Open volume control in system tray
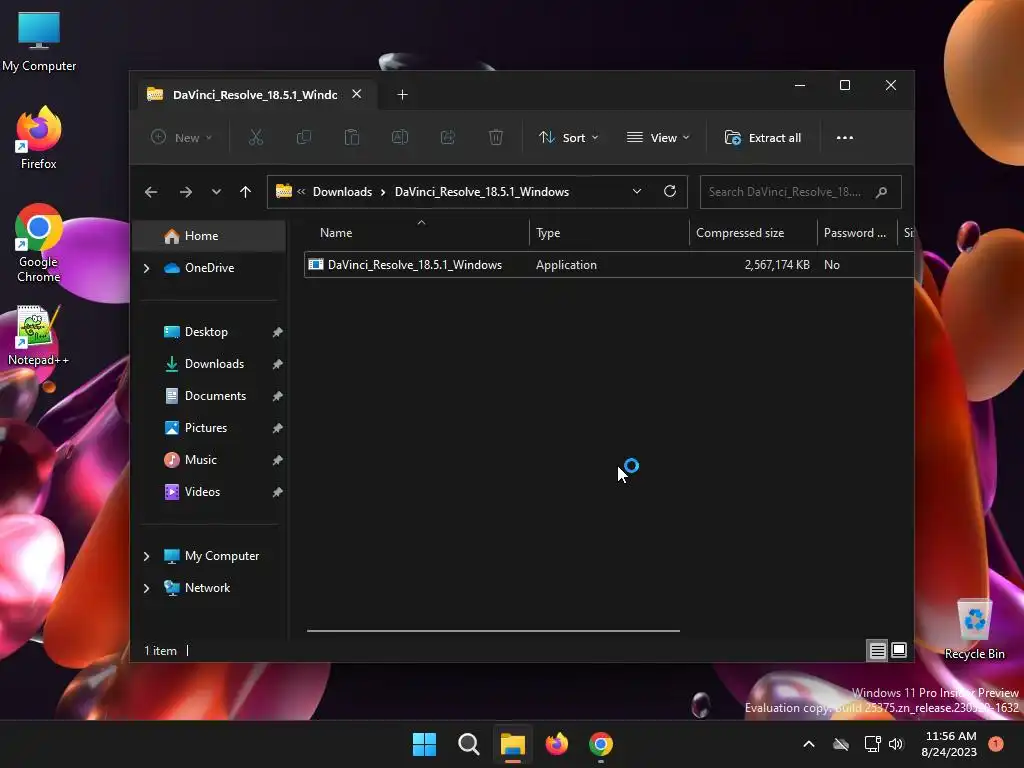The height and width of the screenshot is (768, 1024). click(896, 744)
